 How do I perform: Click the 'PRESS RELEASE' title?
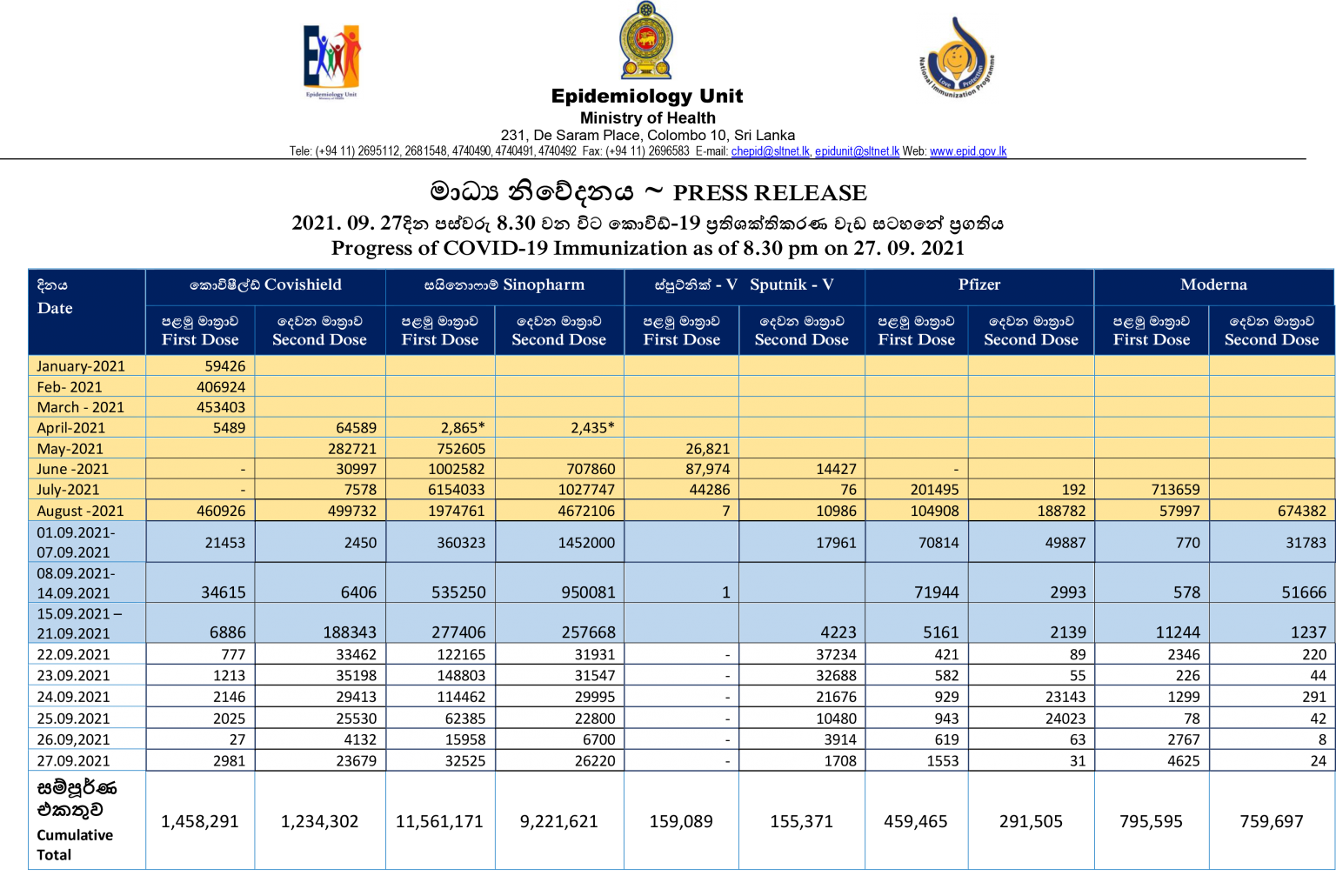click(x=770, y=192)
